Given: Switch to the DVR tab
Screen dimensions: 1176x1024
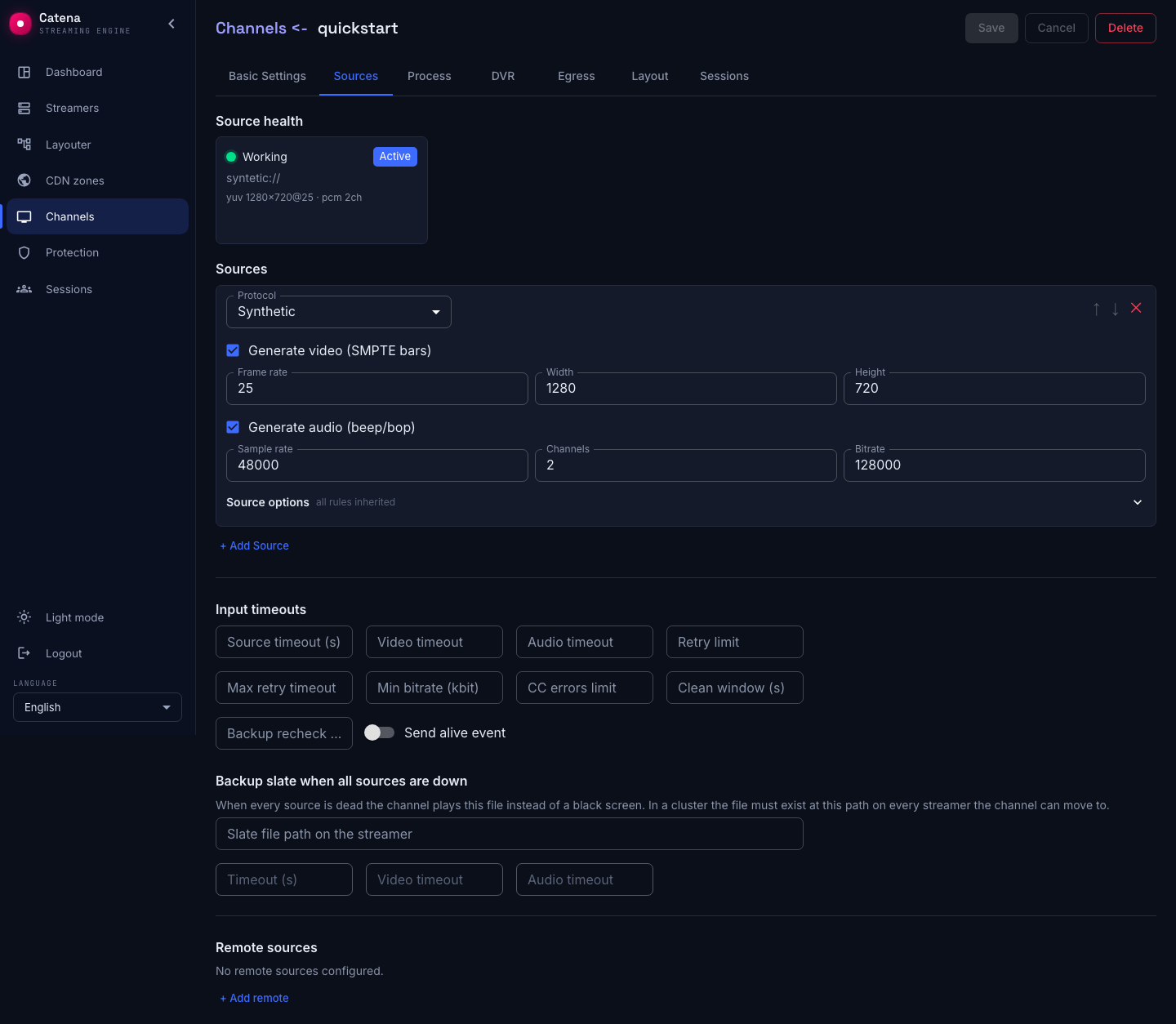Looking at the screenshot, I should 503,76.
